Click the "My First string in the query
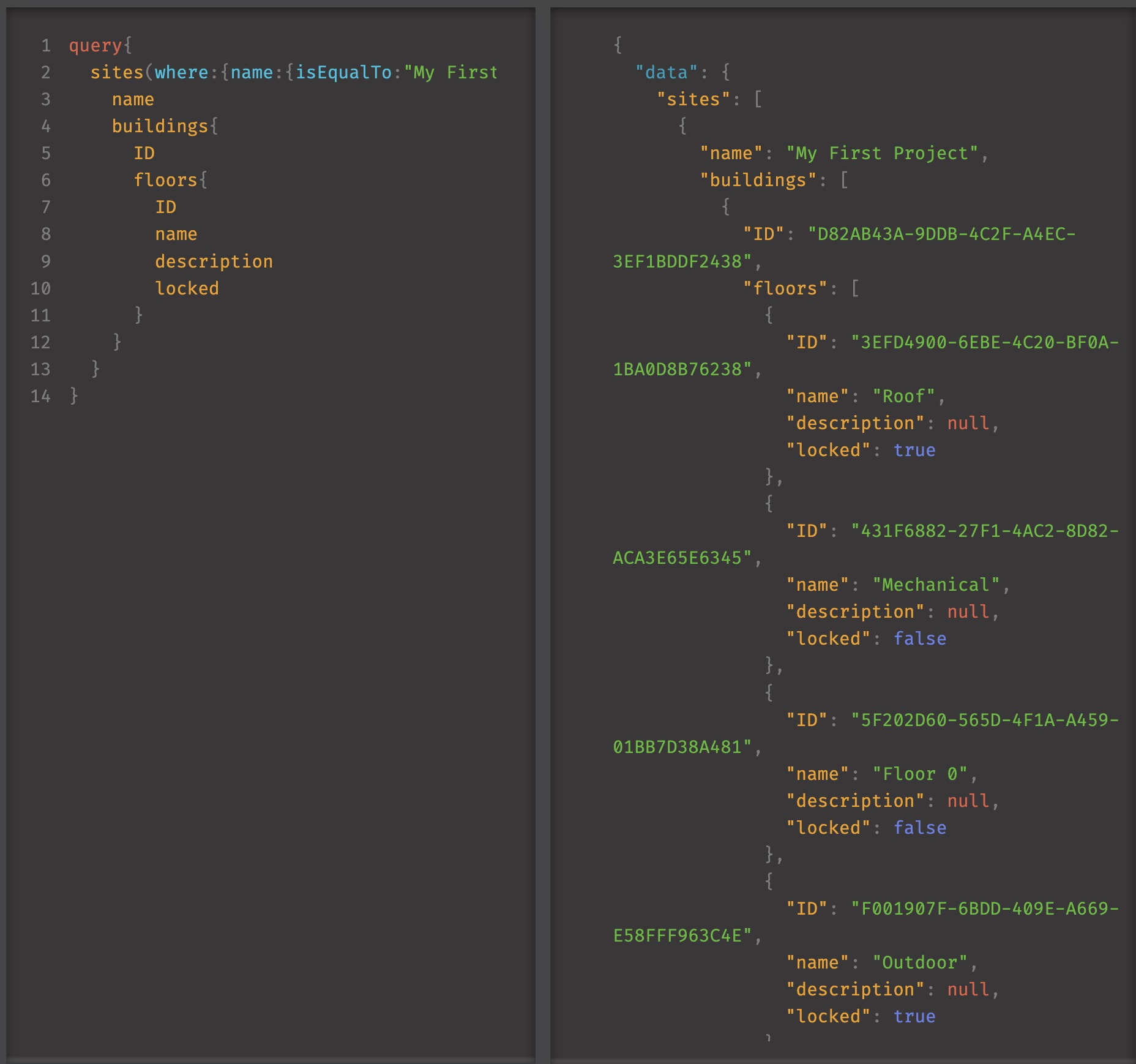 [x=450, y=72]
